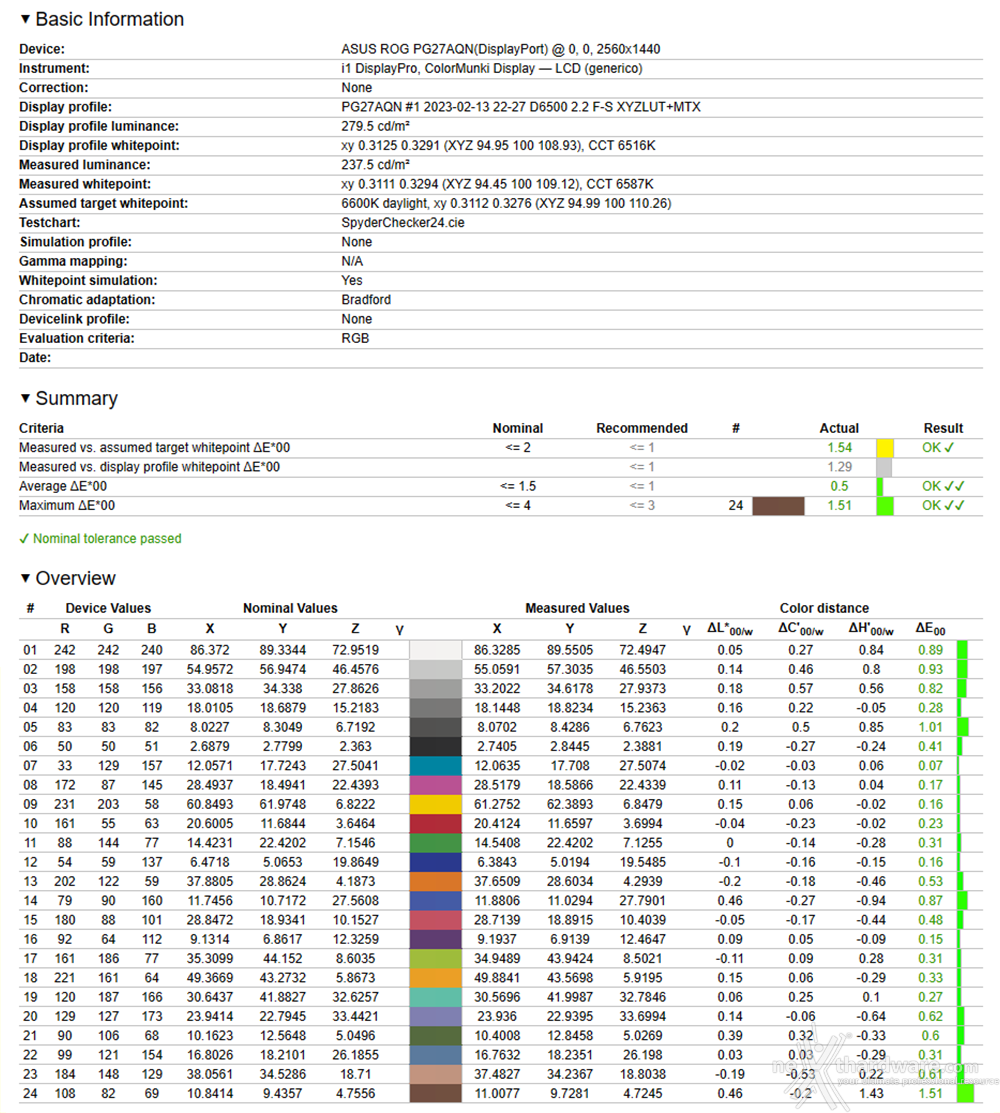Click the ΔE00 column header
This screenshot has width=1000, height=1113.
[930, 628]
